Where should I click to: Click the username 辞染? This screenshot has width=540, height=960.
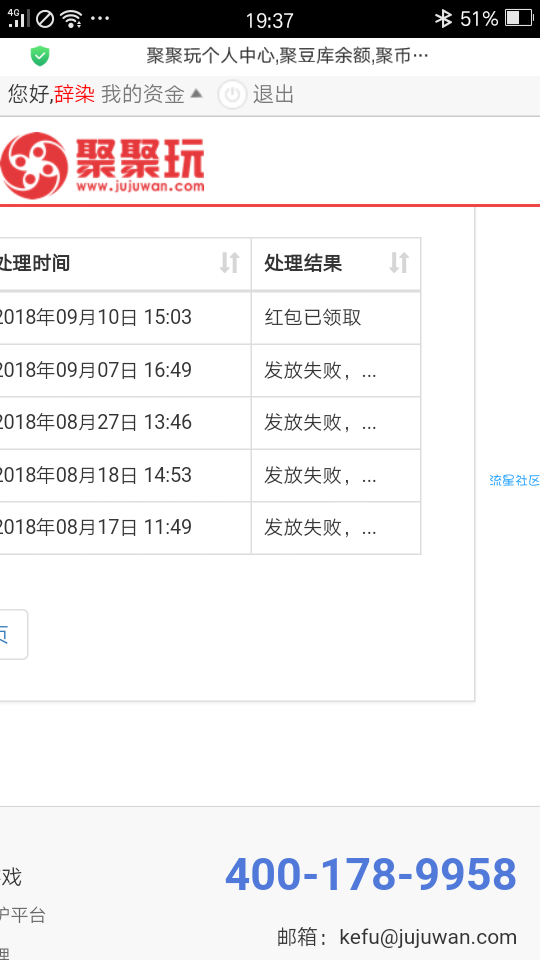74,94
